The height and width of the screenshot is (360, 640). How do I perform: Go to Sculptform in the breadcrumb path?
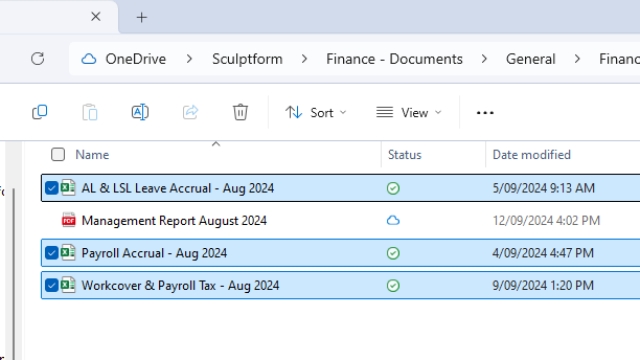(247, 59)
